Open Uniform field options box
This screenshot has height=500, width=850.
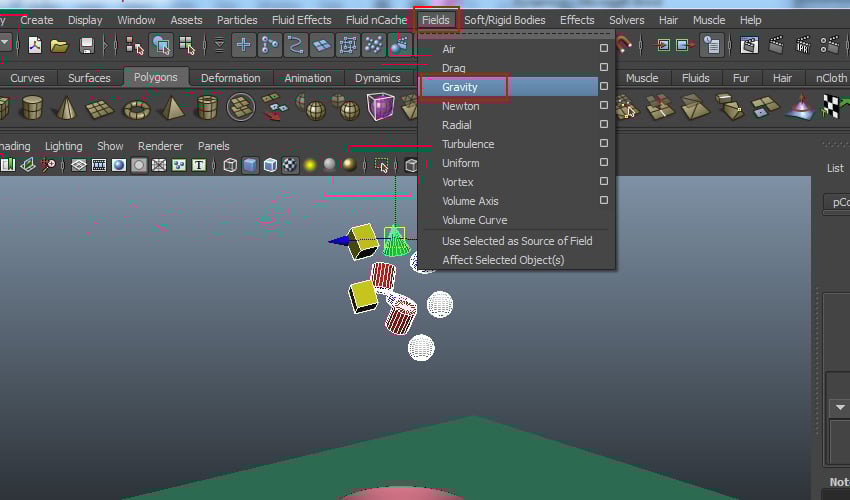click(x=603, y=162)
